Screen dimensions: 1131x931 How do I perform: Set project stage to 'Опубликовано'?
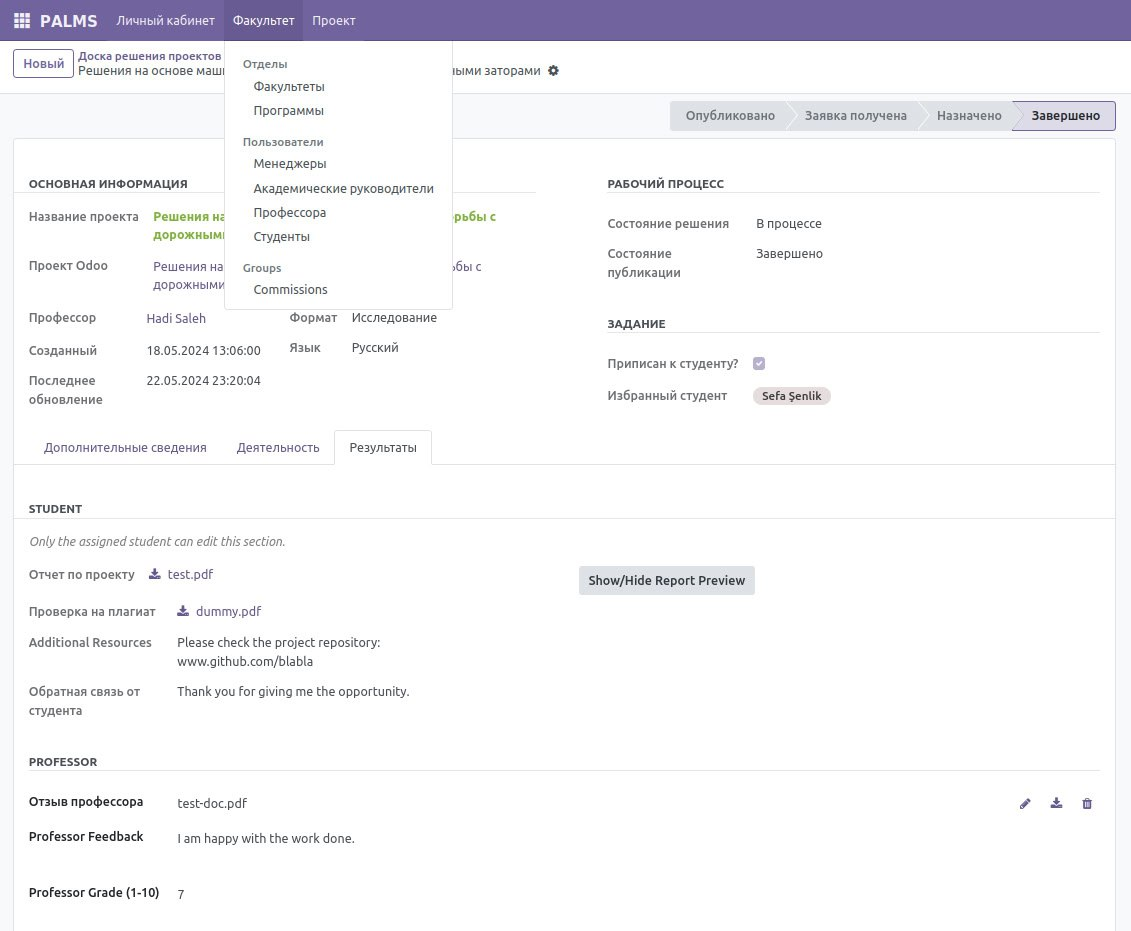(730, 115)
